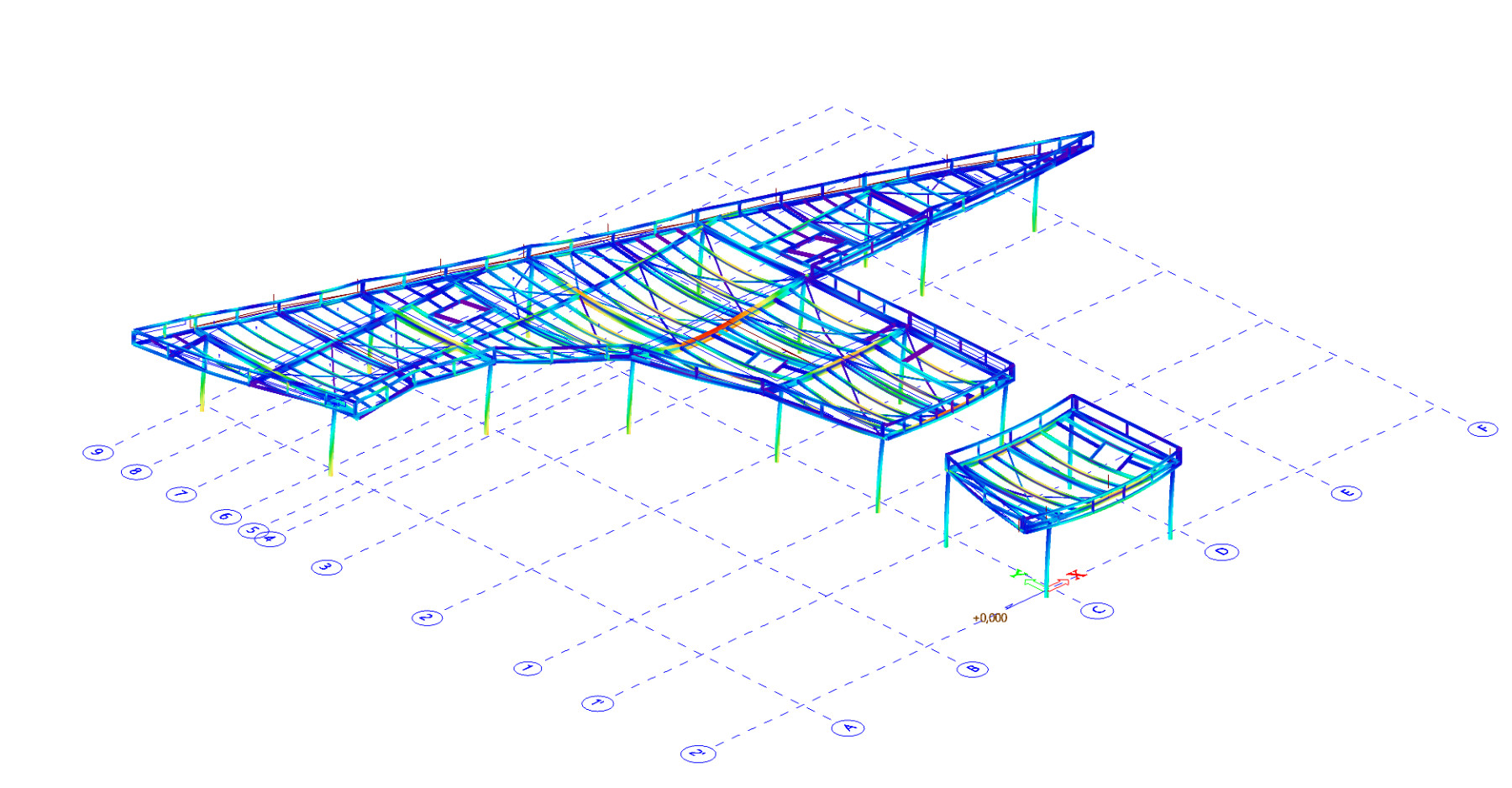Click grid axis bubble 3
Image resolution: width=1512 pixels, height=788 pixels.
point(327,567)
